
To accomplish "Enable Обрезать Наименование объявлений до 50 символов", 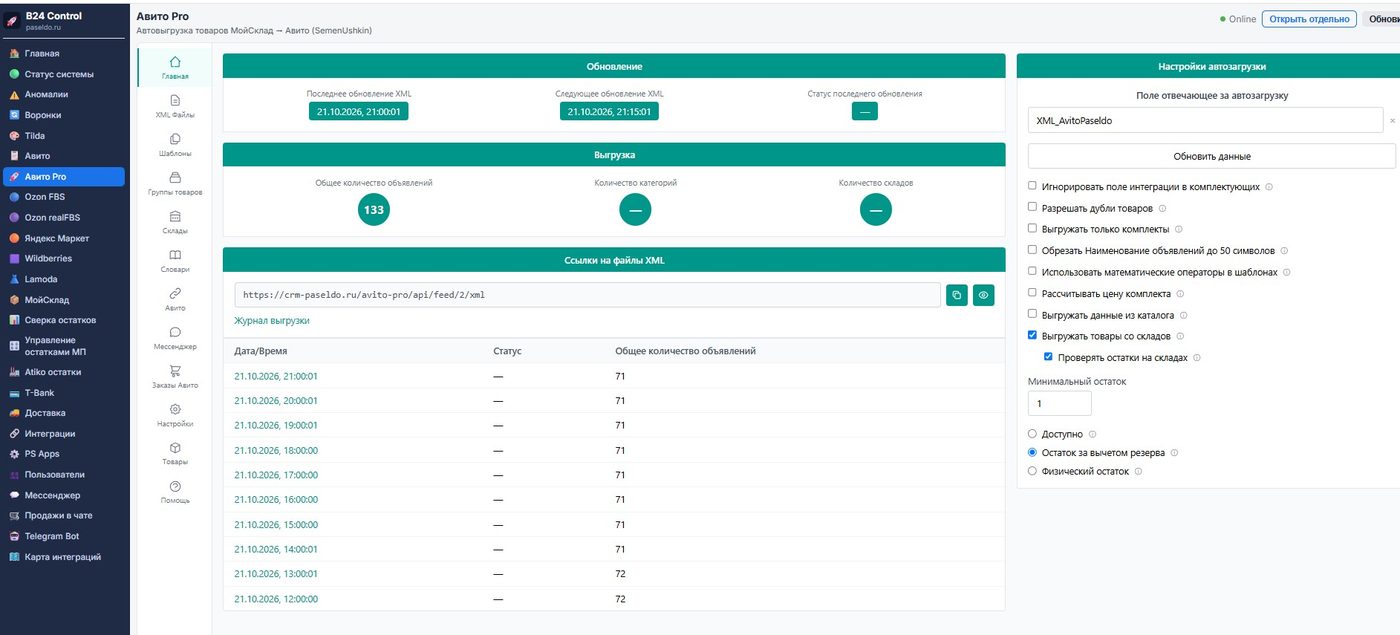I will [1032, 251].
